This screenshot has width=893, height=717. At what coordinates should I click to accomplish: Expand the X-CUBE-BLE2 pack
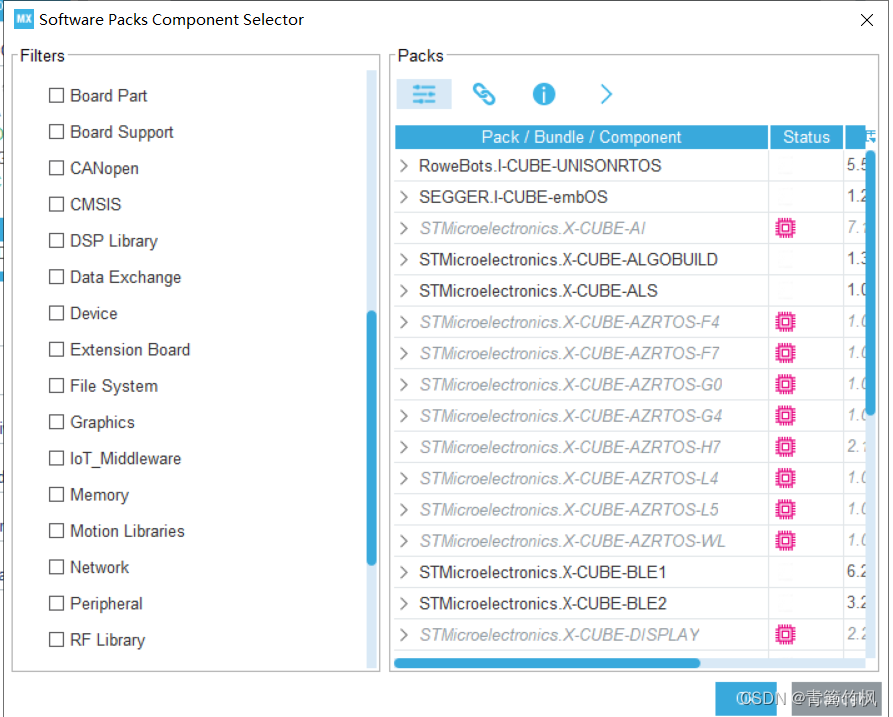tap(404, 604)
